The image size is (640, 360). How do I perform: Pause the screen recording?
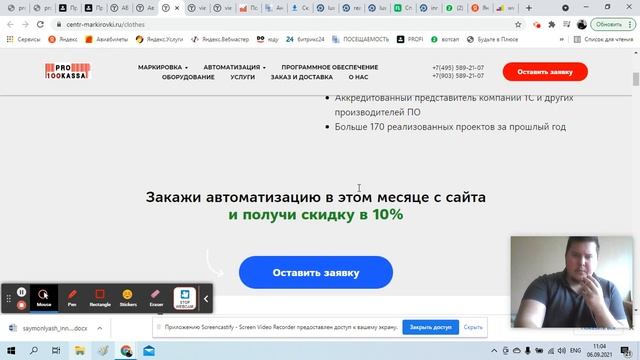pyautogui.click(x=21, y=292)
